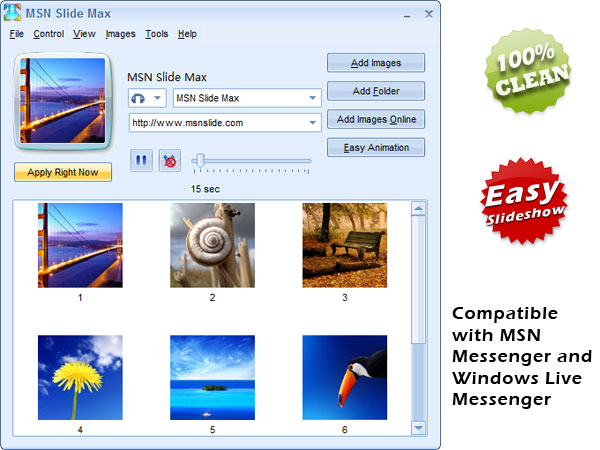
Task: Open the status icon dropdown arrow
Action: click(x=157, y=98)
